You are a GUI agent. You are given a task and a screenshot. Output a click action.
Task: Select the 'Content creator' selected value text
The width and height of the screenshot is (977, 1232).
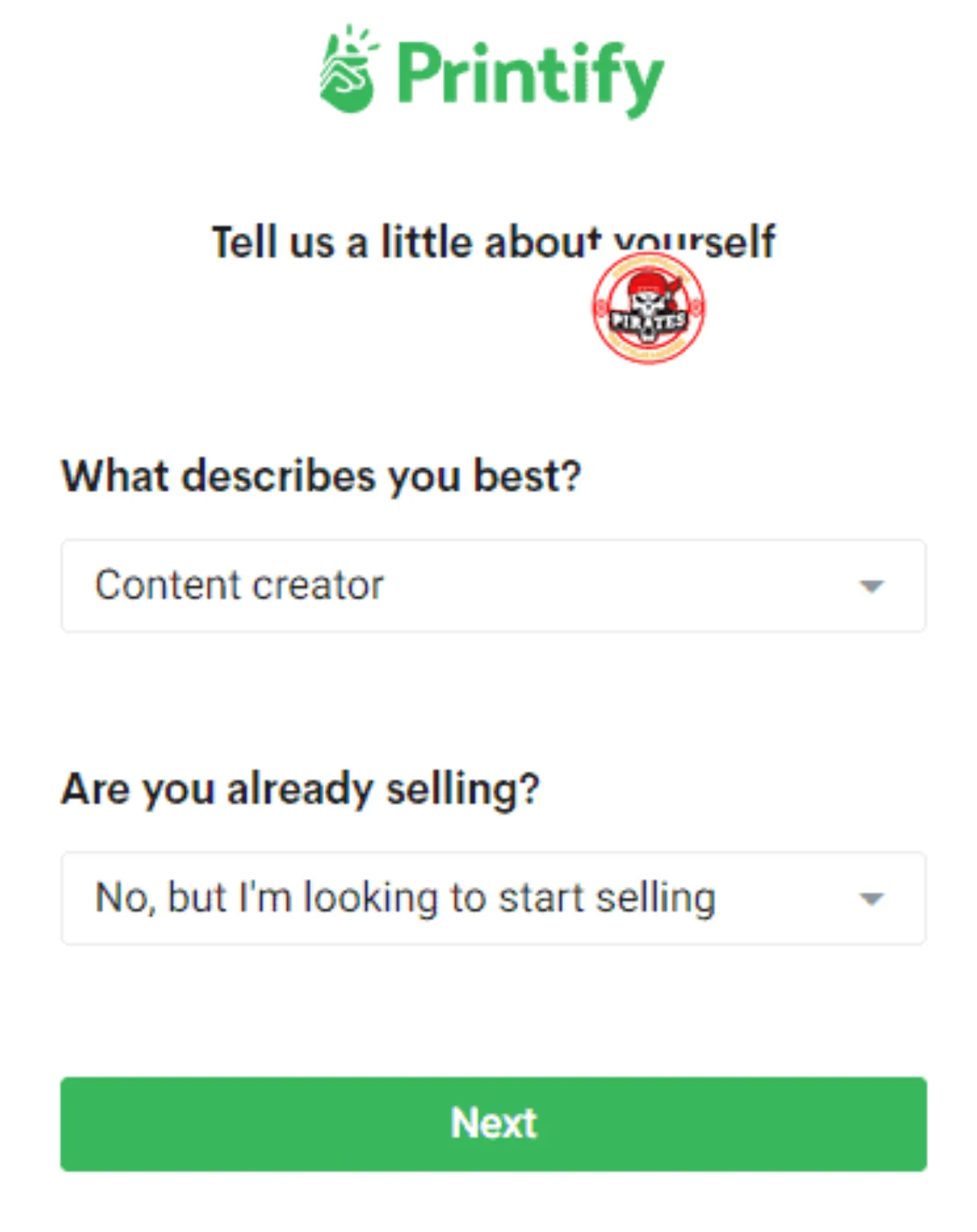click(239, 586)
